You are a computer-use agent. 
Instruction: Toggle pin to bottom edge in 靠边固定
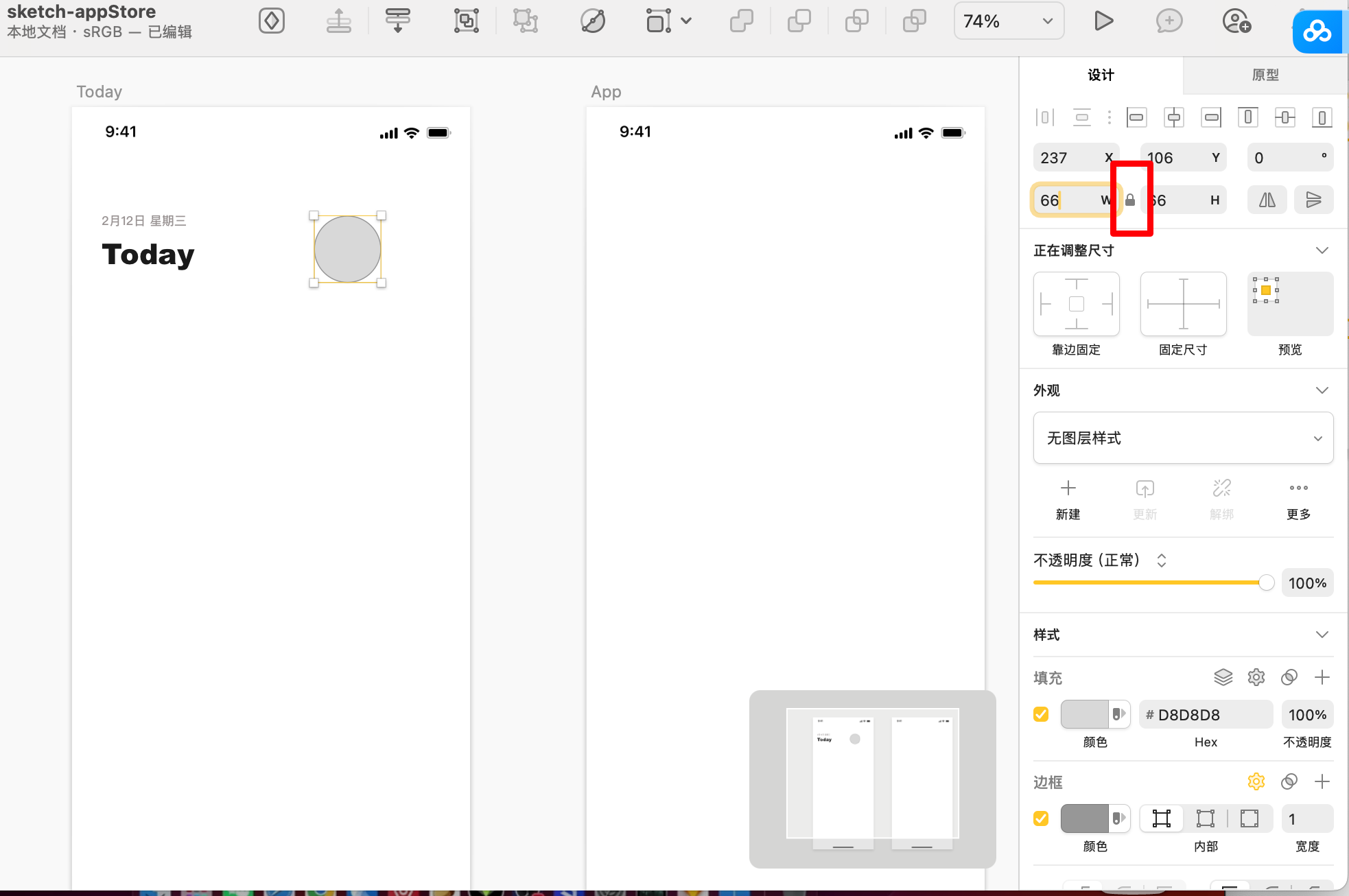click(1077, 324)
